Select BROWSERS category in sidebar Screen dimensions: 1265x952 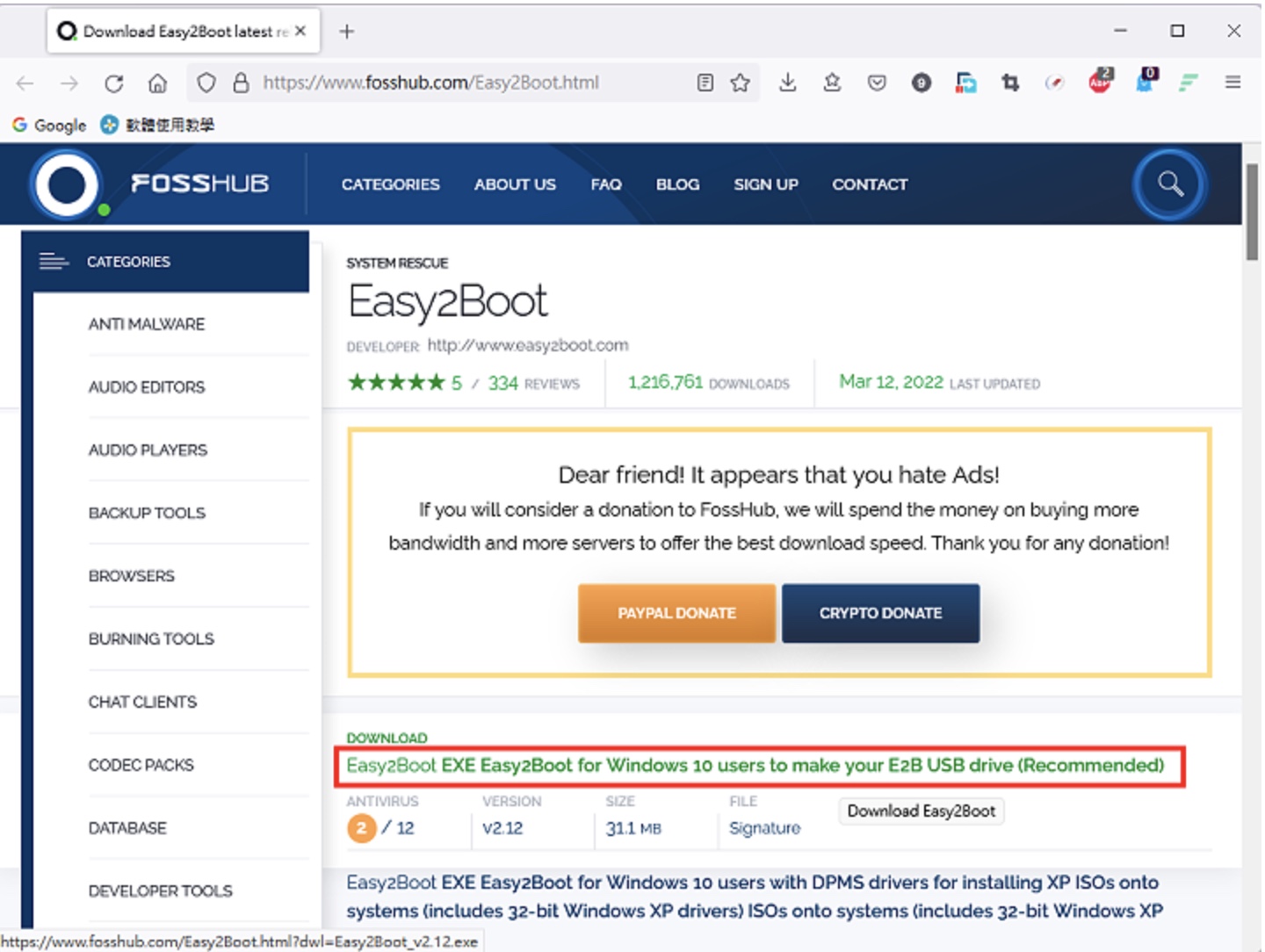point(132,576)
